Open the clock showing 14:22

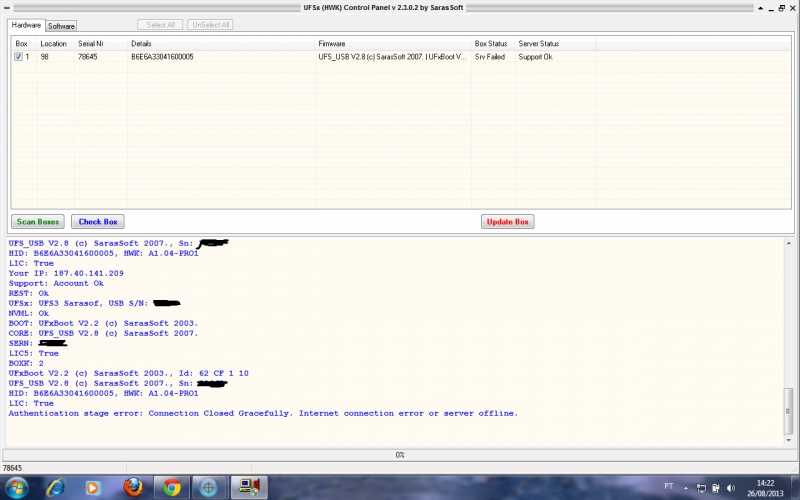pyautogui.click(x=765, y=488)
